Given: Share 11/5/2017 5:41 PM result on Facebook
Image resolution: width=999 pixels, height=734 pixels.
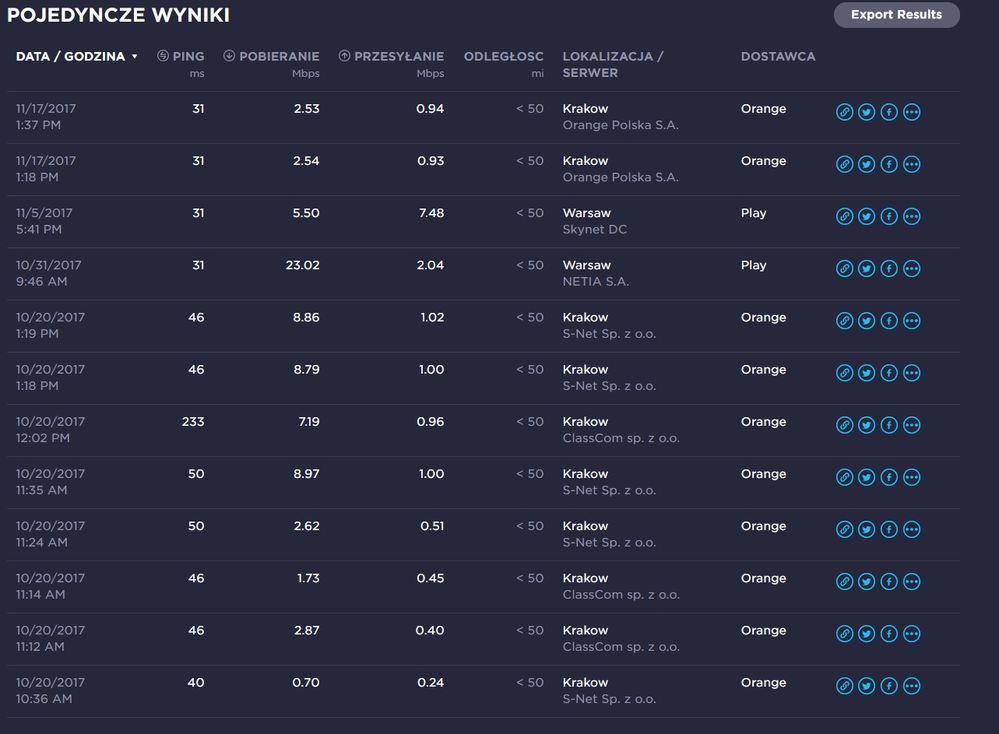Looking at the screenshot, I should 889,217.
